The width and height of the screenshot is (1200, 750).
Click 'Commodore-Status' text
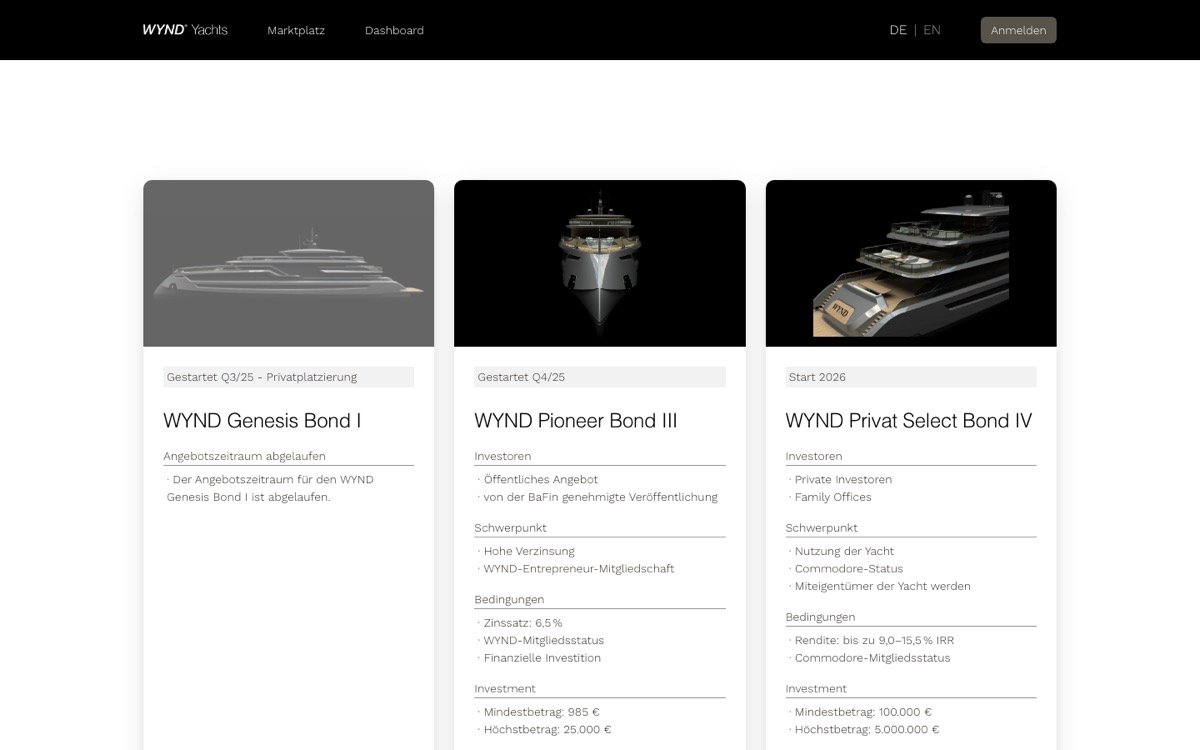pos(849,569)
